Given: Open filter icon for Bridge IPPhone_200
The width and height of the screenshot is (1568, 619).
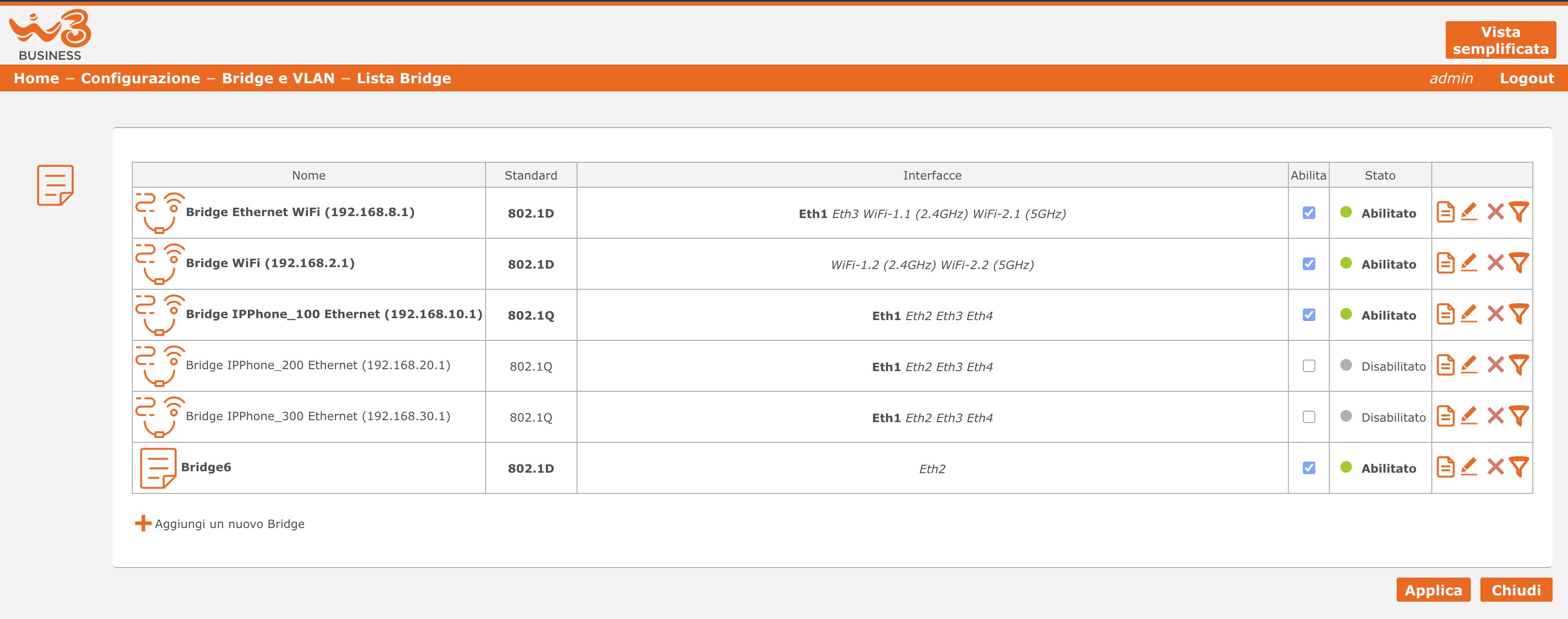Looking at the screenshot, I should tap(1519, 365).
